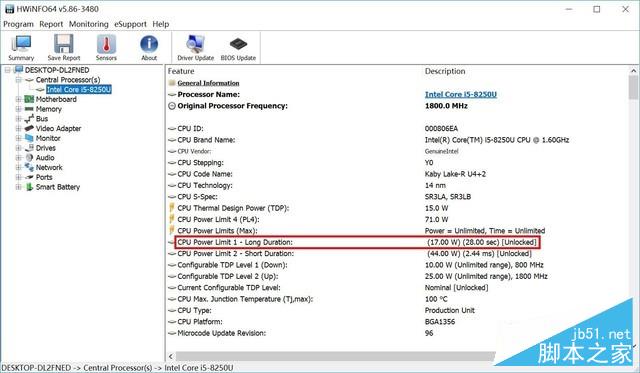The image size is (640, 373).
Task: Select CPU Max. Junction Temperature row
Action: pyautogui.click(x=398, y=299)
